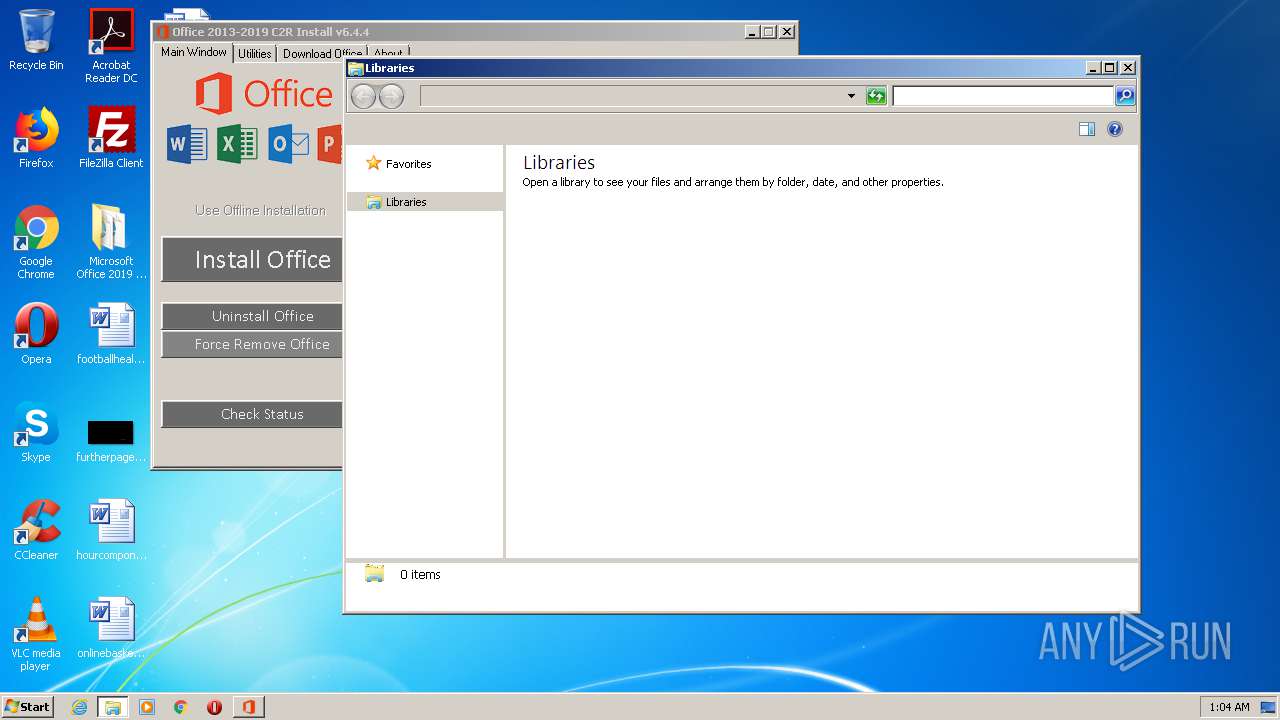This screenshot has width=1280, height=720.
Task: Launch Skype desktop shortcut
Action: click(36, 432)
